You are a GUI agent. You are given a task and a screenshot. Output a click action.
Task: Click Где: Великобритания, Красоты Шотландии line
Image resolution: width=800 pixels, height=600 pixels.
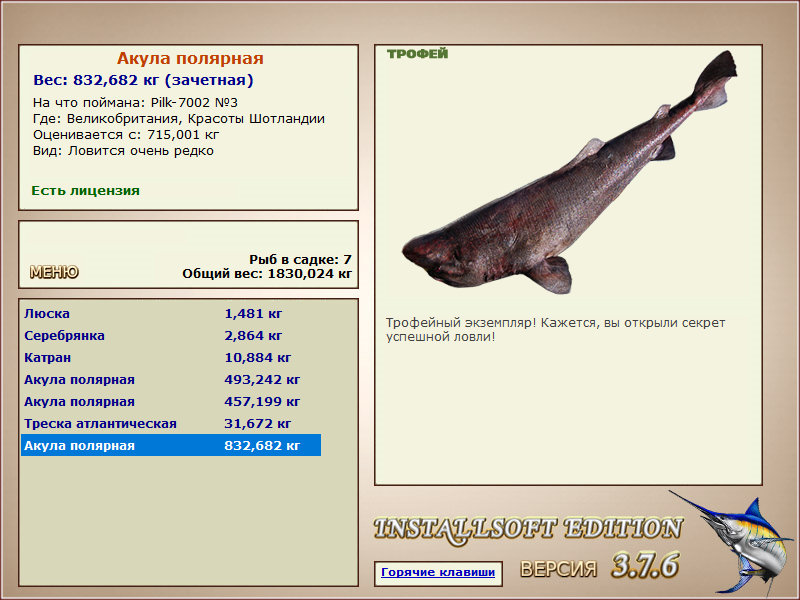[179, 119]
